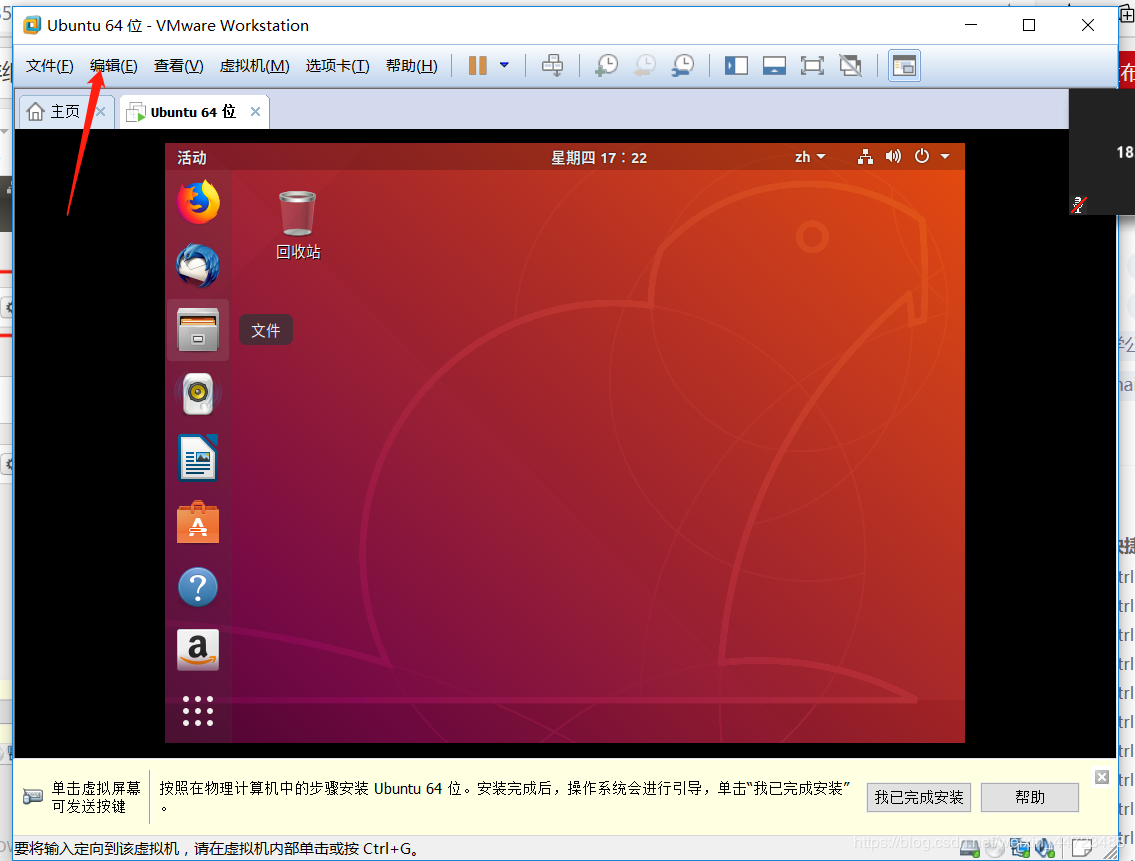The height and width of the screenshot is (861, 1135).
Task: Open the 编辑(E) menu
Action: click(114, 66)
